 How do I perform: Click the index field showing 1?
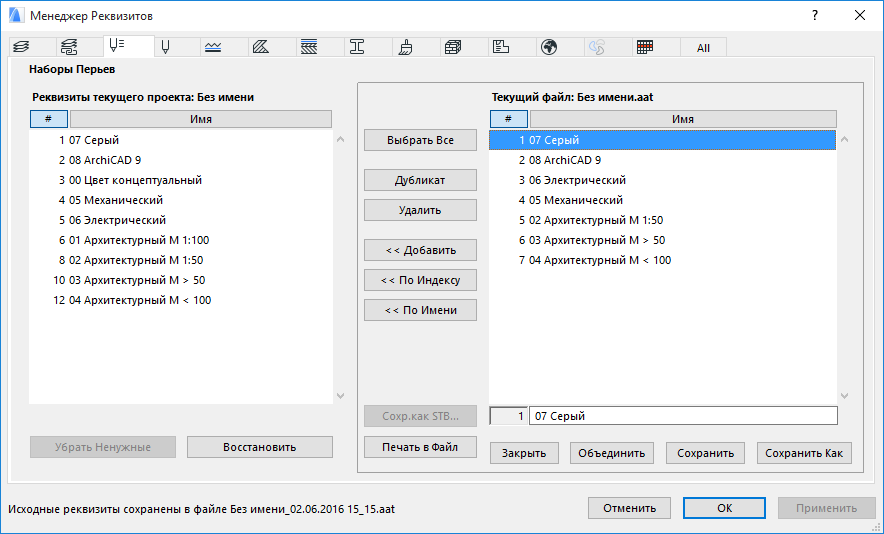[x=509, y=416]
